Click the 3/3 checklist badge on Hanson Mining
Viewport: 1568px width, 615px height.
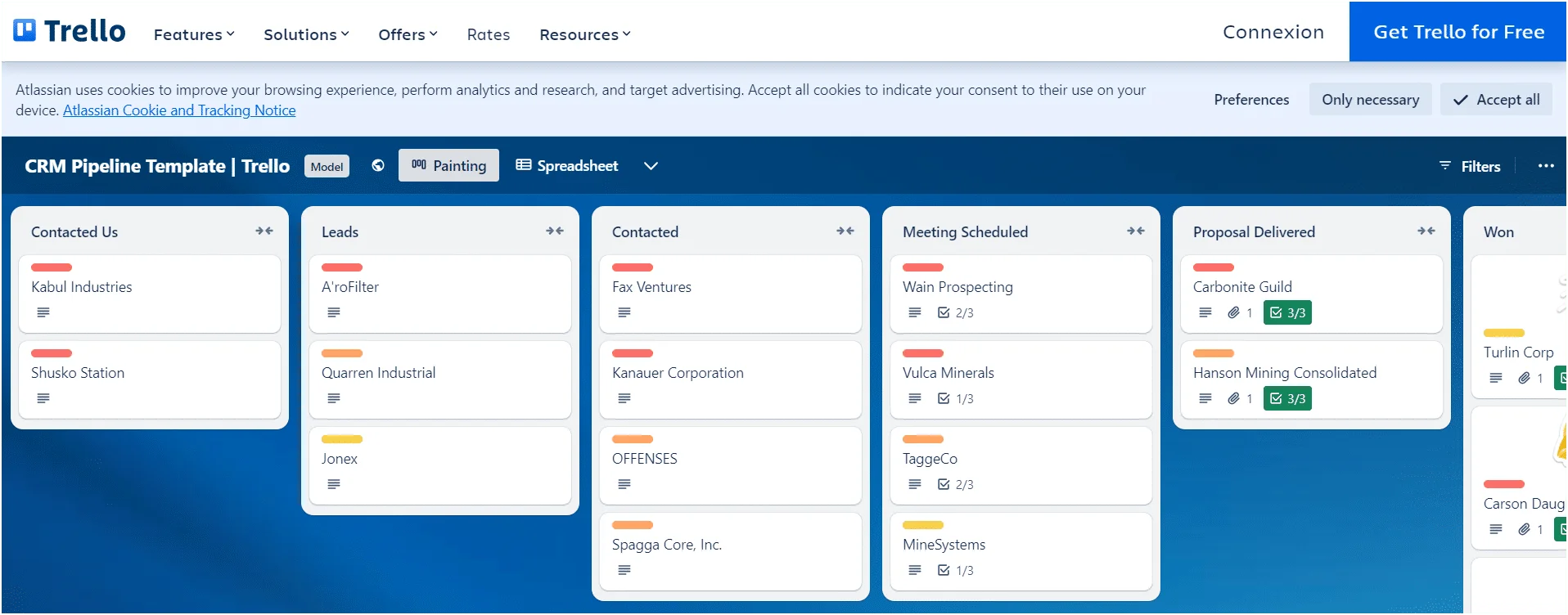pos(1287,398)
